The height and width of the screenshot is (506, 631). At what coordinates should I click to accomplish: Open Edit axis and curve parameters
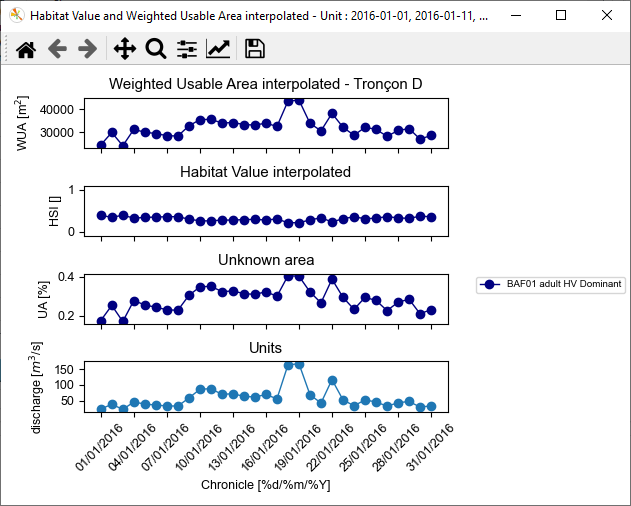(x=218, y=48)
